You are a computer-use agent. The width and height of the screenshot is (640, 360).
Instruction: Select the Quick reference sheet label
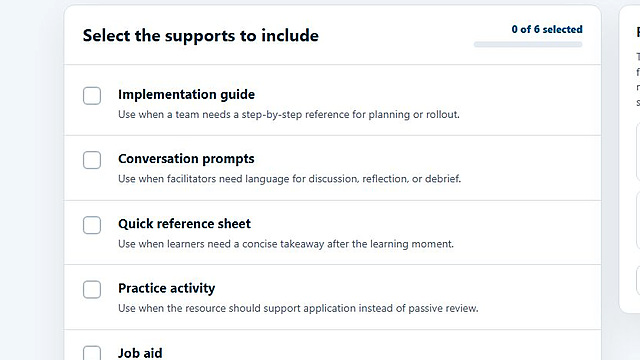coord(184,224)
